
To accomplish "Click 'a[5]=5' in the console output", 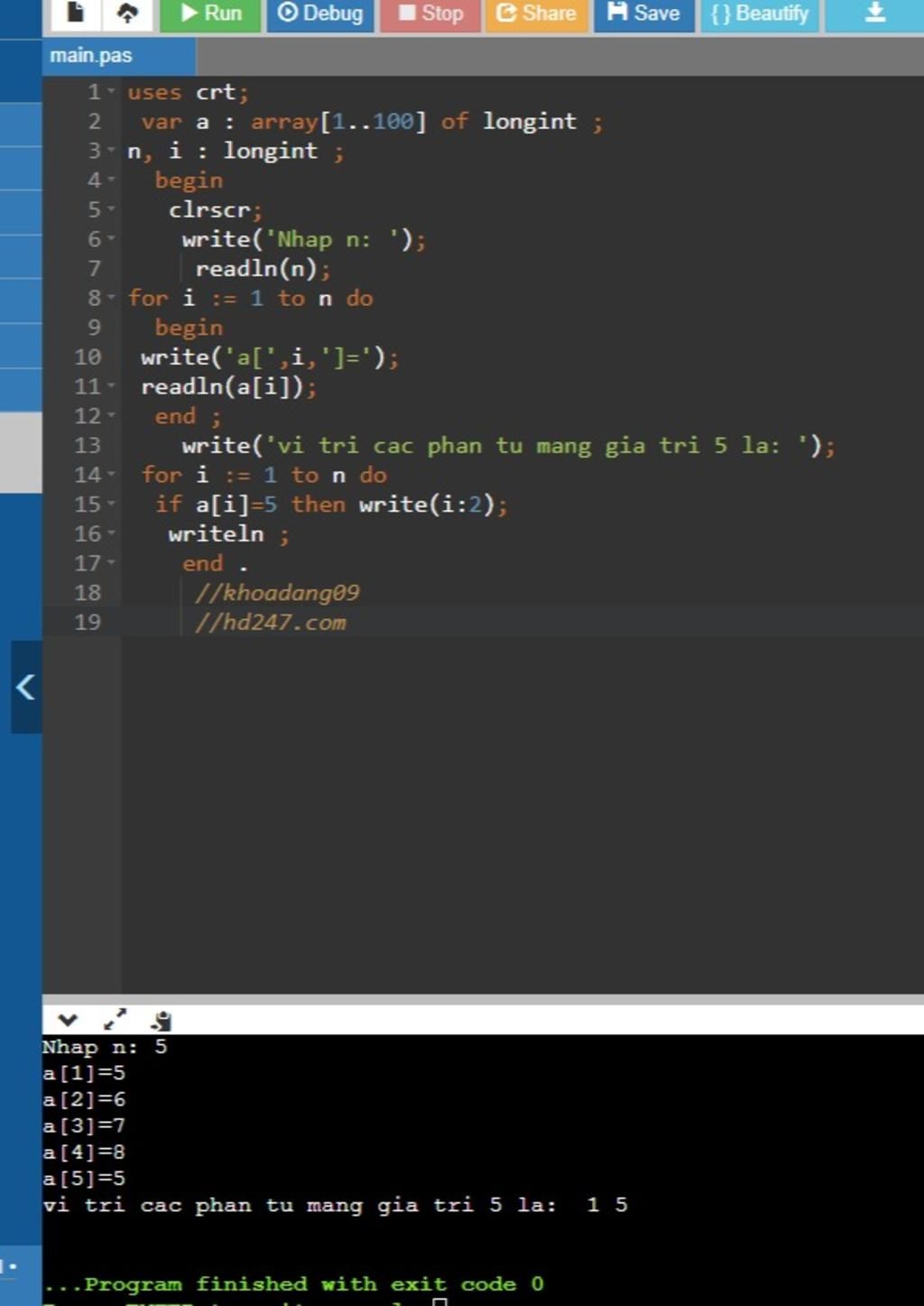I will pos(84,1179).
